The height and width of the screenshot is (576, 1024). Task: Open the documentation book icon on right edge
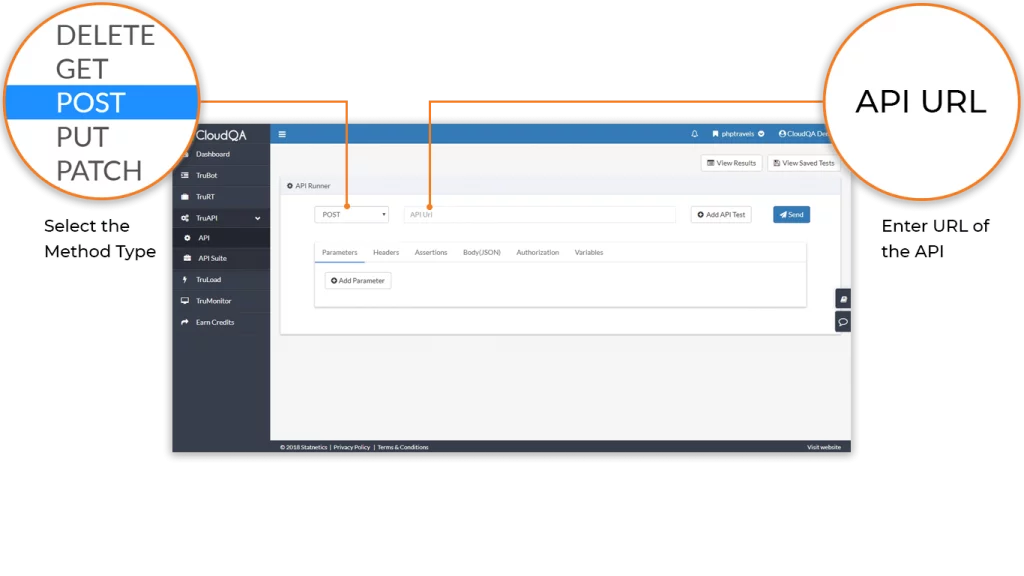coord(843,299)
